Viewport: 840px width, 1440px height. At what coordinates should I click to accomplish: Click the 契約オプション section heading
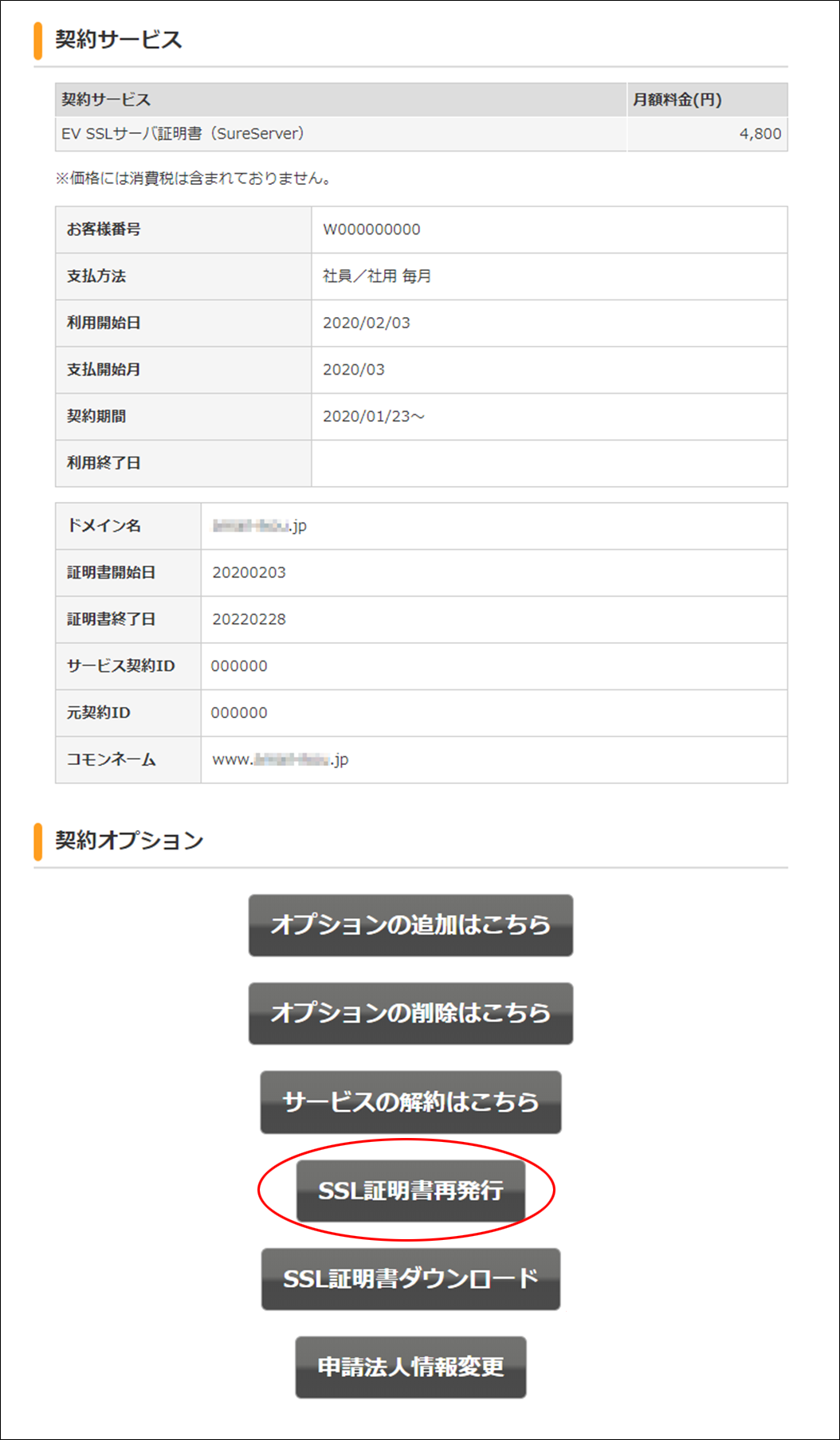pos(129,841)
